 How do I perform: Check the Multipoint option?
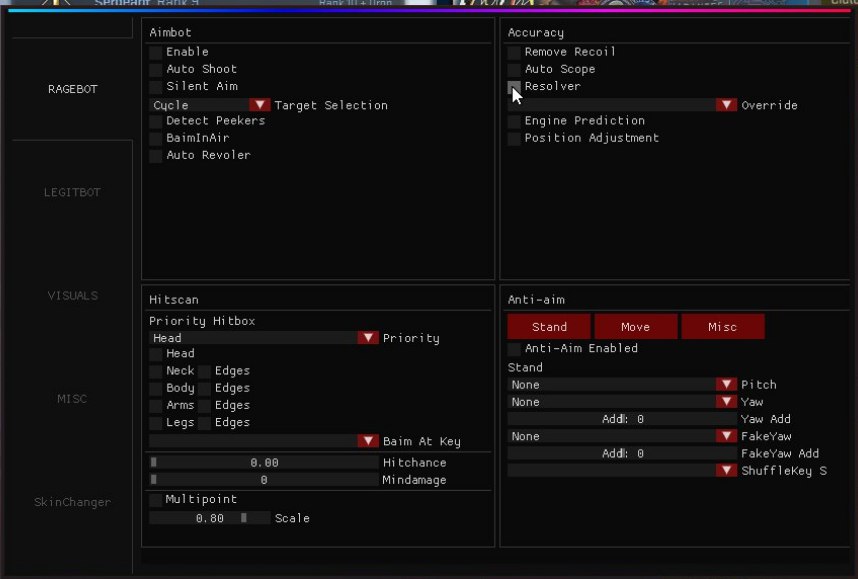[156, 499]
